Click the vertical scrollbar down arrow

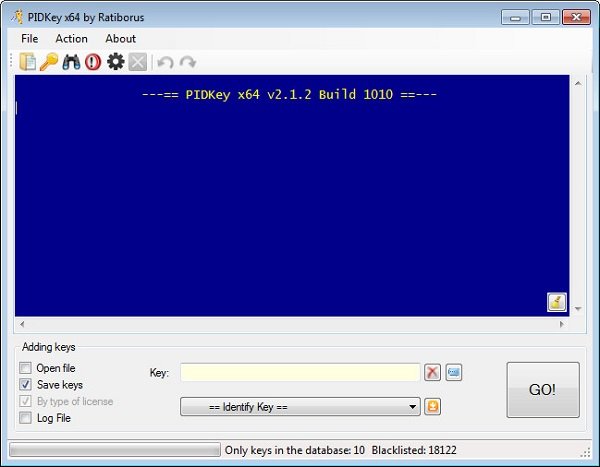(x=578, y=309)
